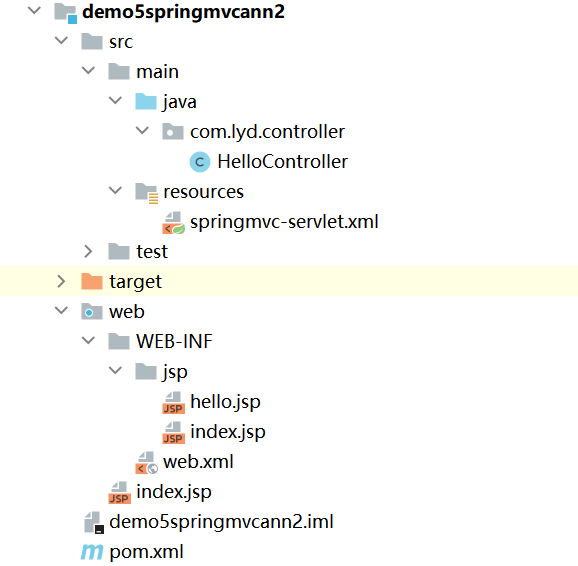Click the test folder icon
This screenshot has height=566, width=578.
pyautogui.click(x=119, y=251)
